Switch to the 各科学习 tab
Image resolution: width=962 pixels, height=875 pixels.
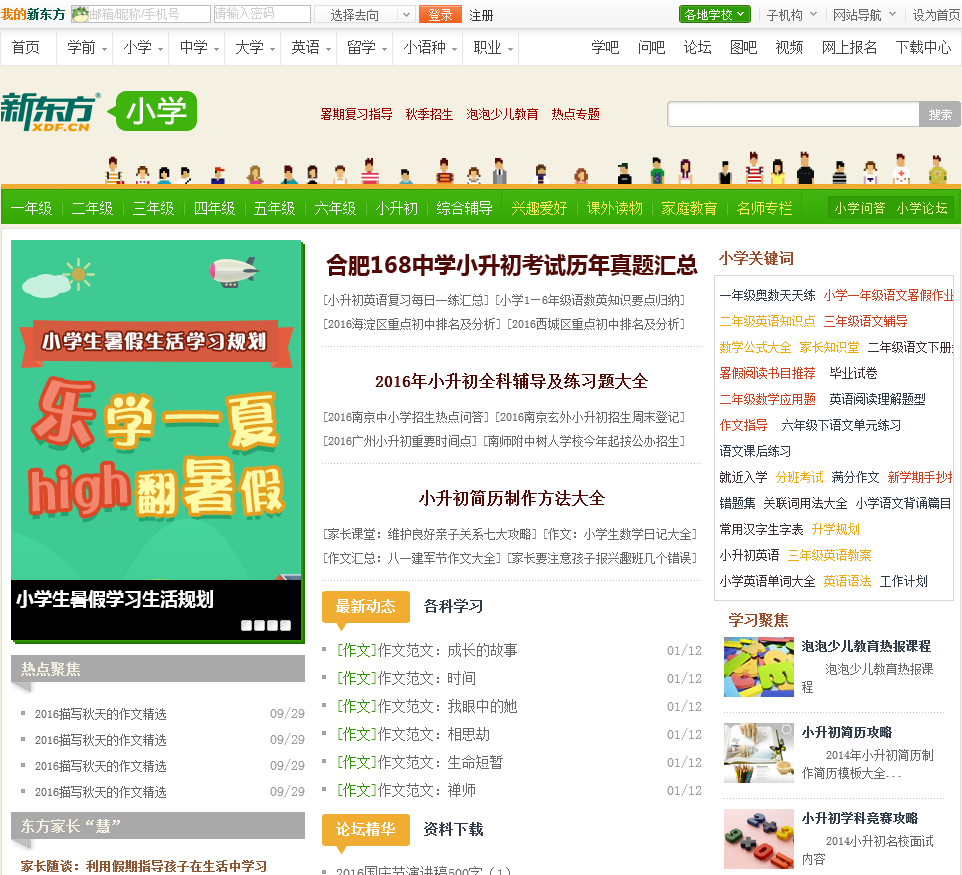[x=453, y=606]
